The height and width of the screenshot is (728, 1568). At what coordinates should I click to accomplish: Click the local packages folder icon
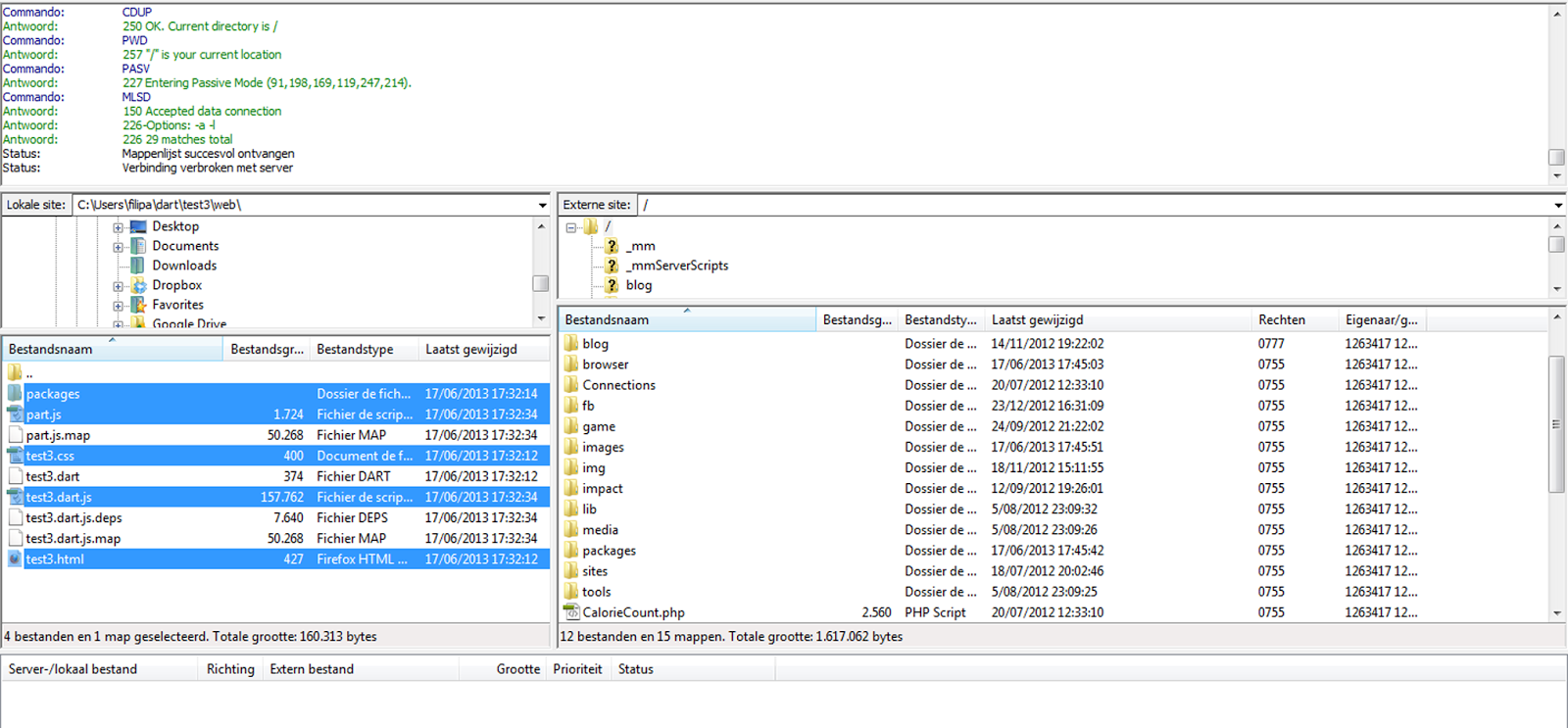tap(15, 394)
